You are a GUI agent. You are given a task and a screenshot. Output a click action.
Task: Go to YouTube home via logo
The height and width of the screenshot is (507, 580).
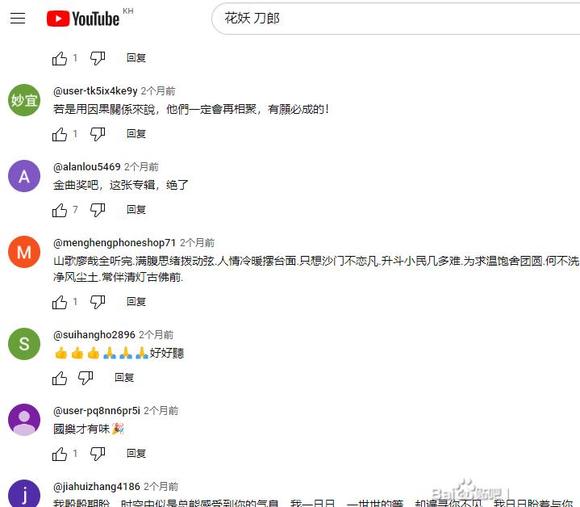click(83, 18)
